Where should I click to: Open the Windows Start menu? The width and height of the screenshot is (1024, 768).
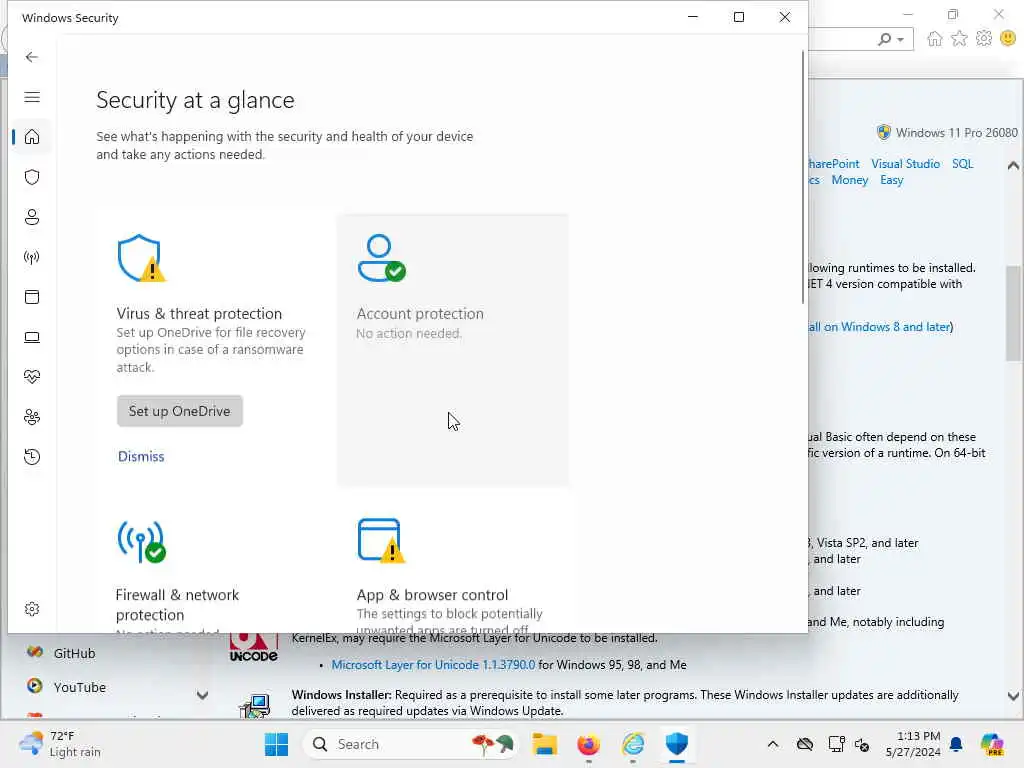[276, 744]
